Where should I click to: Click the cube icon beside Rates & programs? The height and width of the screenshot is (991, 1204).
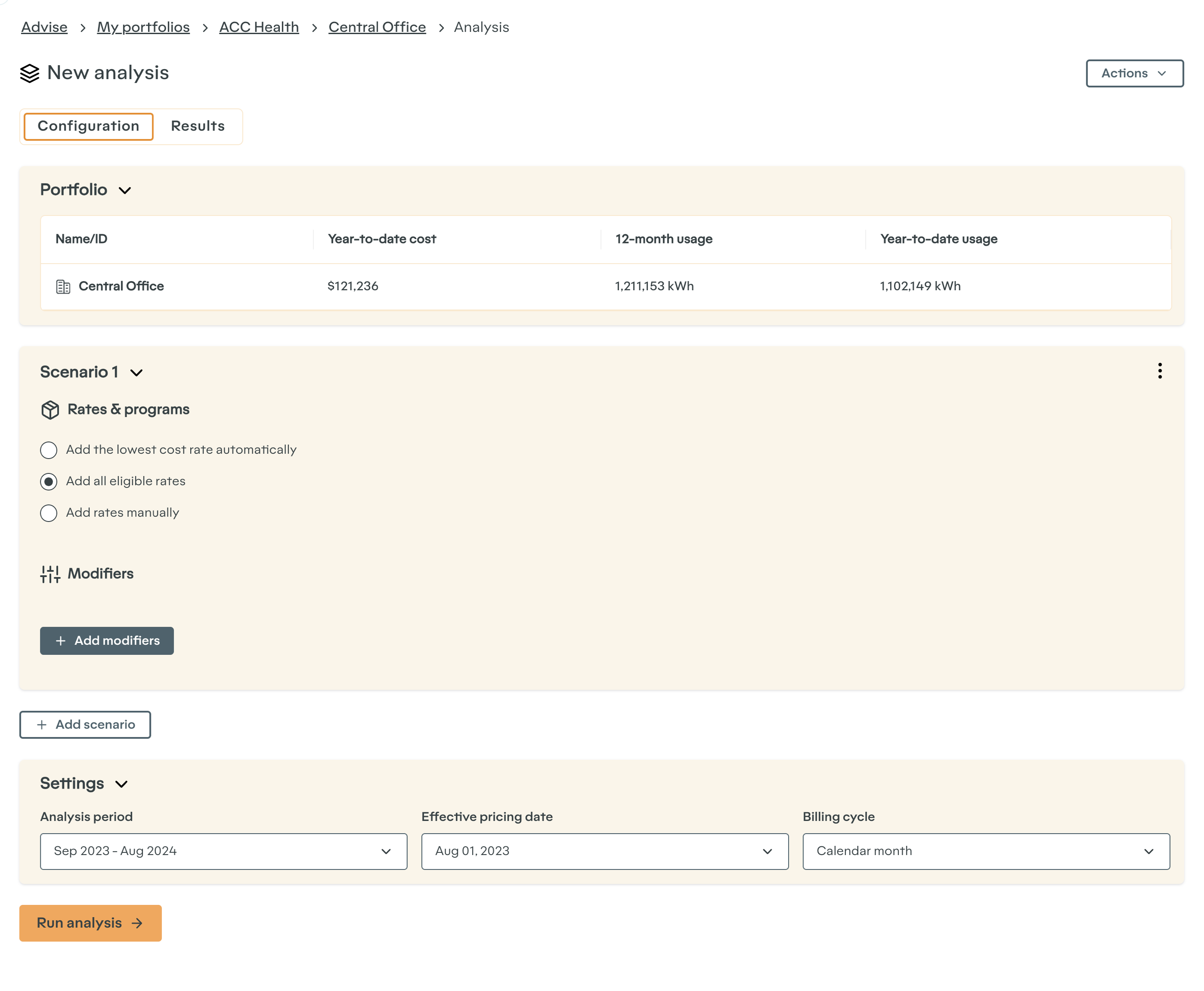pos(50,410)
